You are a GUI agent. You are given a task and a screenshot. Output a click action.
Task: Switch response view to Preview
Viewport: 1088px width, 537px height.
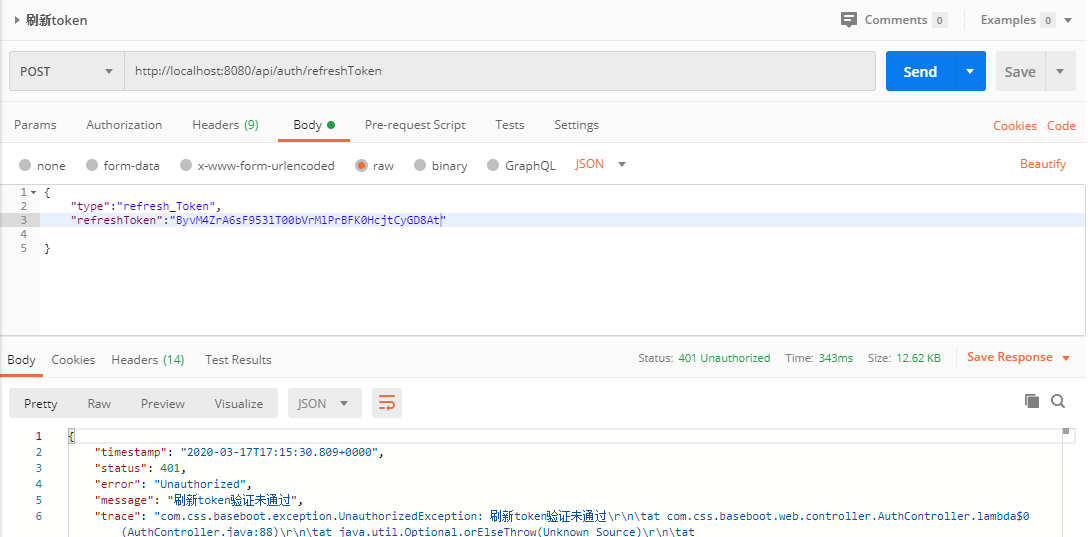[162, 403]
